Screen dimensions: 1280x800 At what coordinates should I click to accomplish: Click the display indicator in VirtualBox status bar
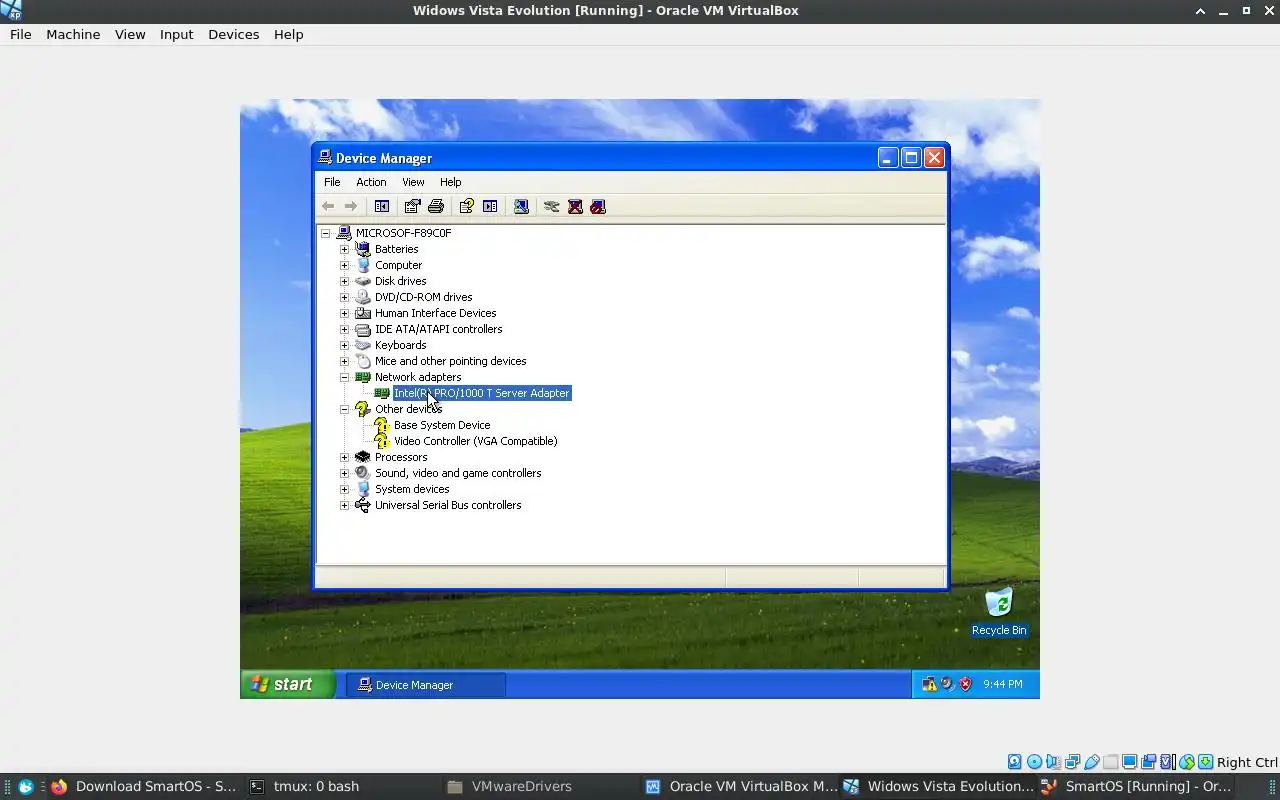click(1129, 762)
